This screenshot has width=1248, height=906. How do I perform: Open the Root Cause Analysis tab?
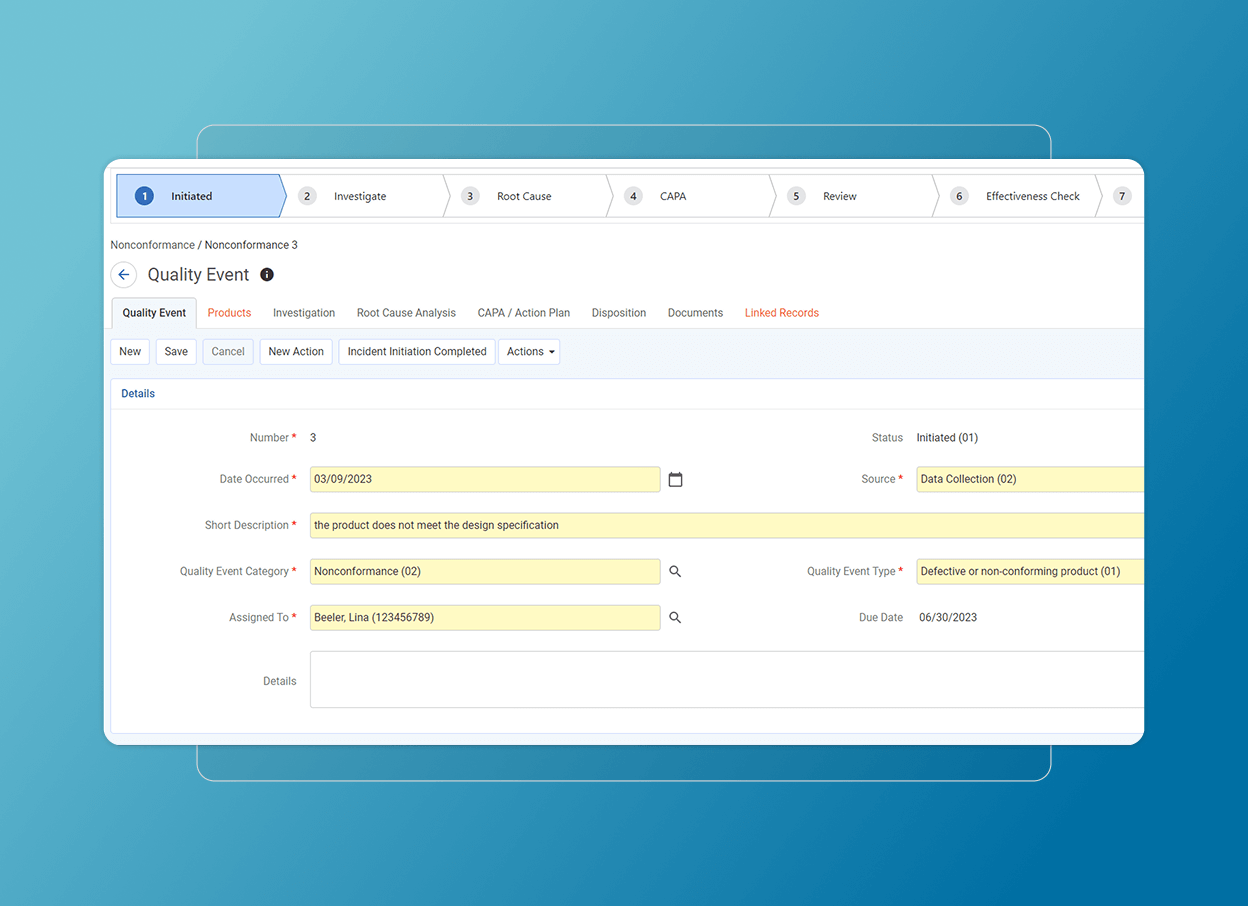(x=405, y=312)
